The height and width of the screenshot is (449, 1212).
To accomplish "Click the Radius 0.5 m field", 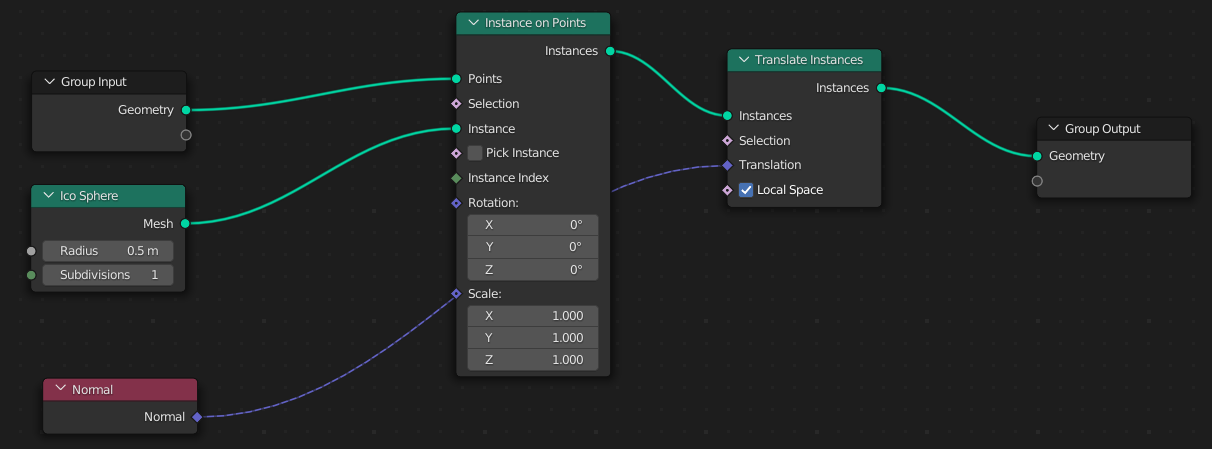I will 107,251.
